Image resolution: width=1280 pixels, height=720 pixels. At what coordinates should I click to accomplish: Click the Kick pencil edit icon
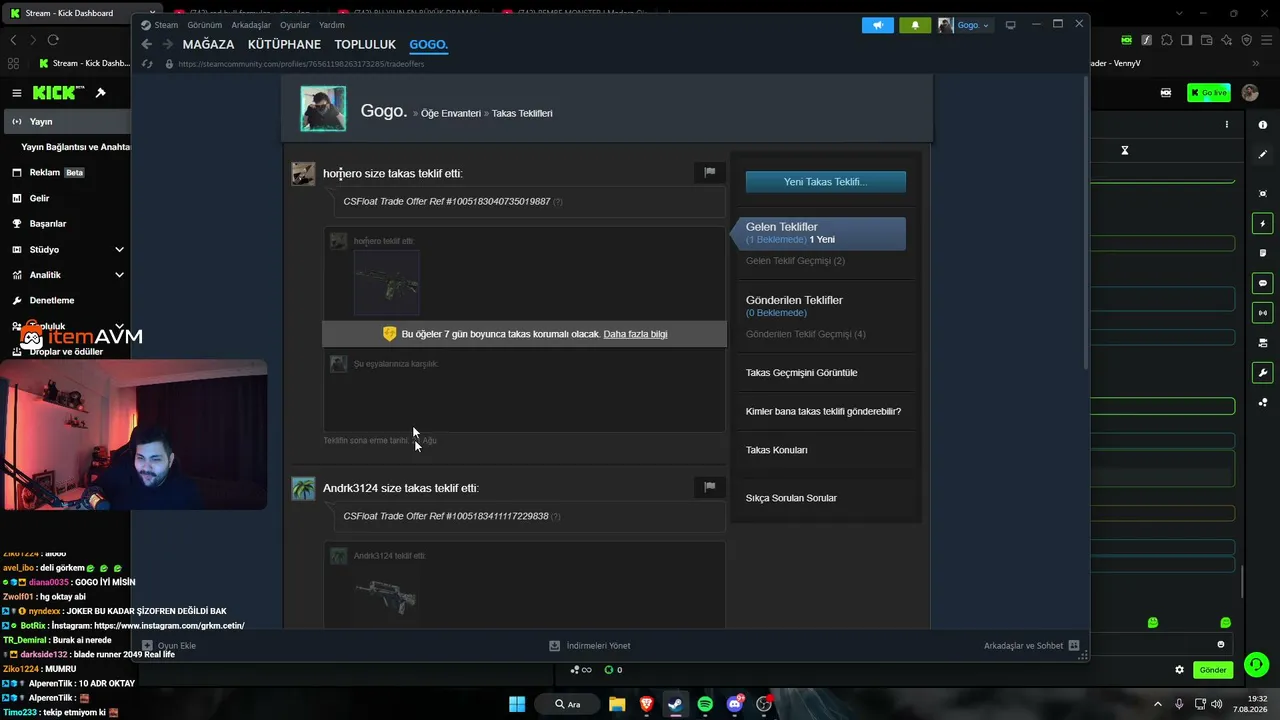coord(1263,155)
